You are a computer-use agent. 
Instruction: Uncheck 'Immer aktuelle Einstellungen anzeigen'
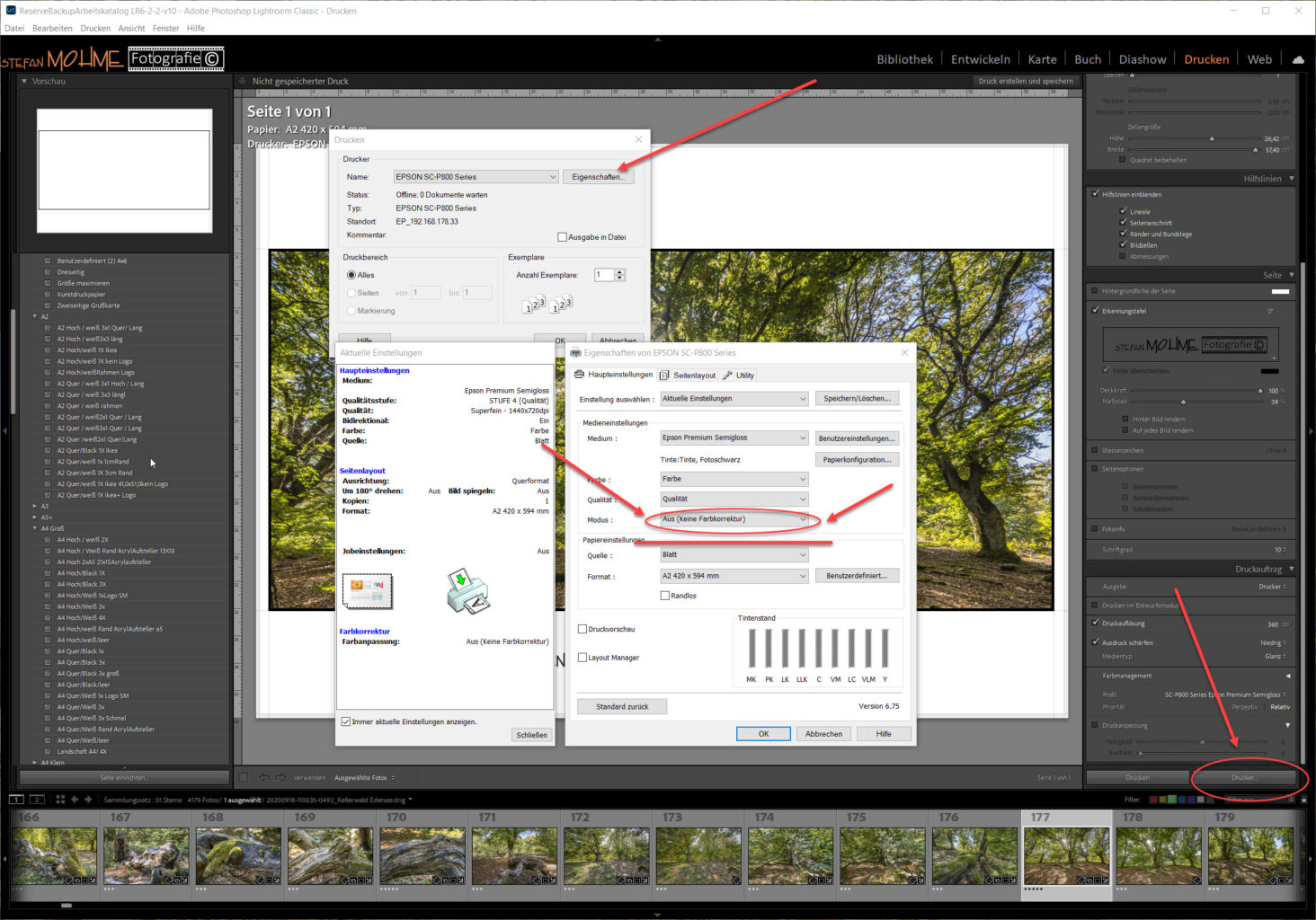pos(346,721)
